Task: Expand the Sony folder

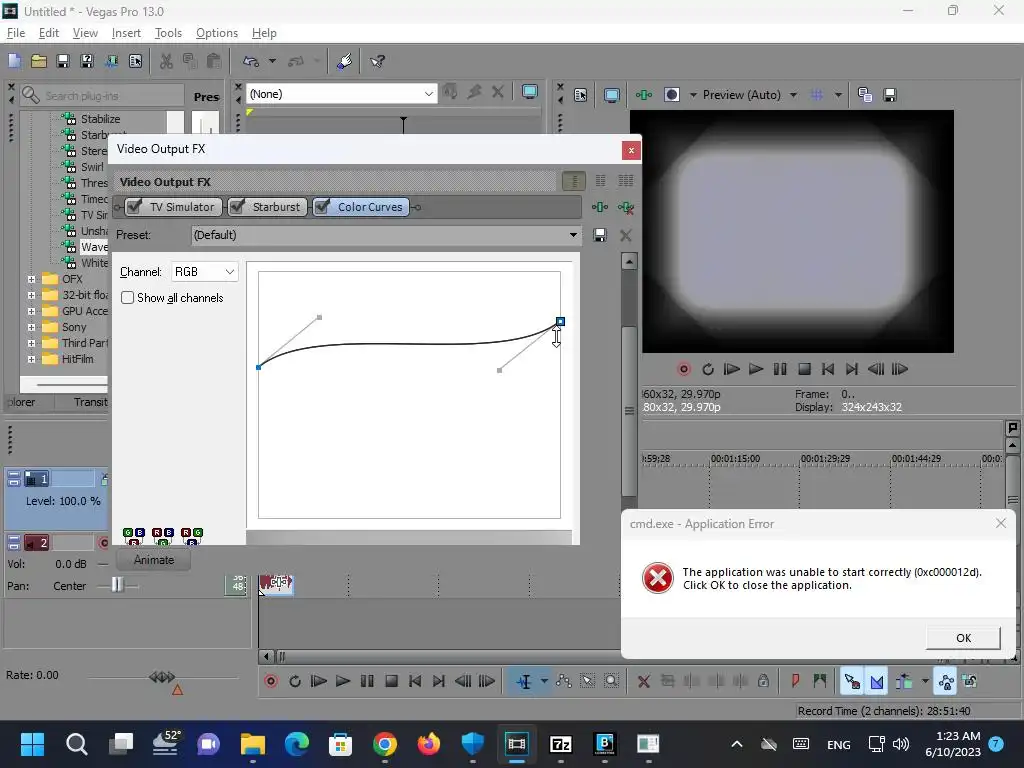Action: click(x=31, y=327)
